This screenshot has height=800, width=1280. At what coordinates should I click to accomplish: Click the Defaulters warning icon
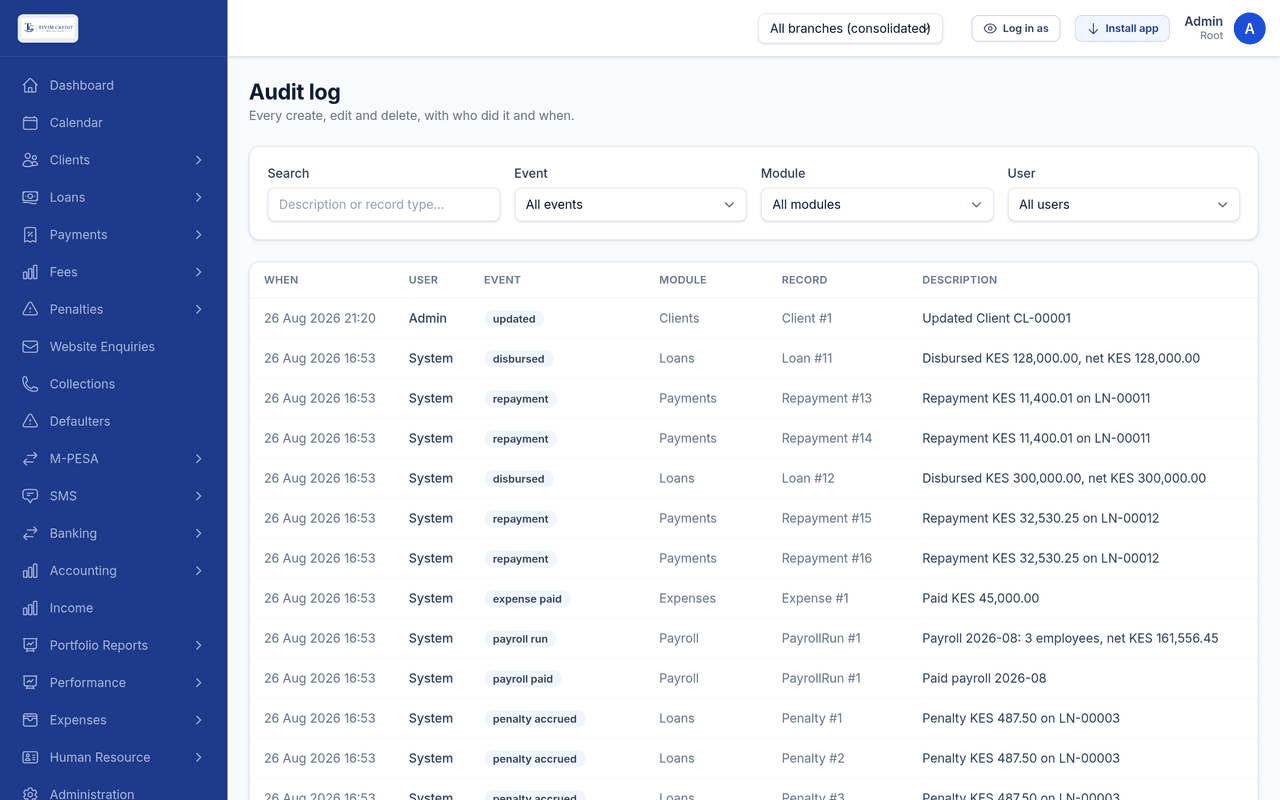30,421
